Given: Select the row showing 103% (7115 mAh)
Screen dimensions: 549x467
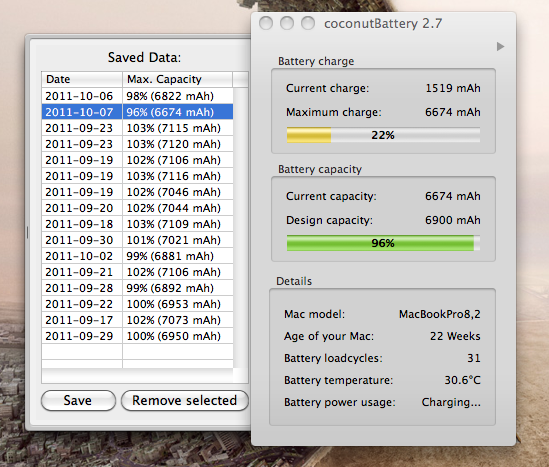Looking at the screenshot, I should pos(137,128).
